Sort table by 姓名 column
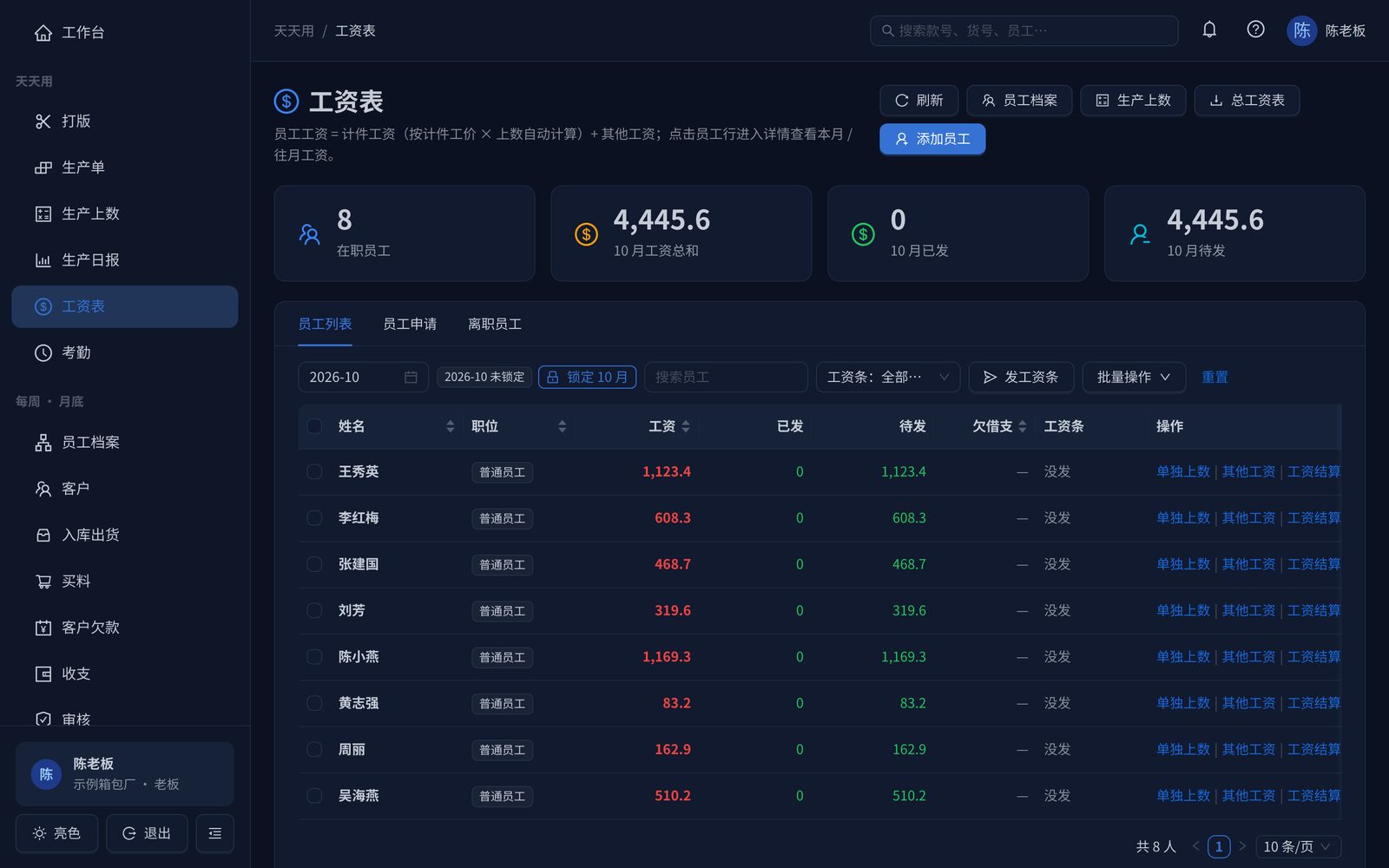Screen dimensions: 1389x868 coord(450,426)
